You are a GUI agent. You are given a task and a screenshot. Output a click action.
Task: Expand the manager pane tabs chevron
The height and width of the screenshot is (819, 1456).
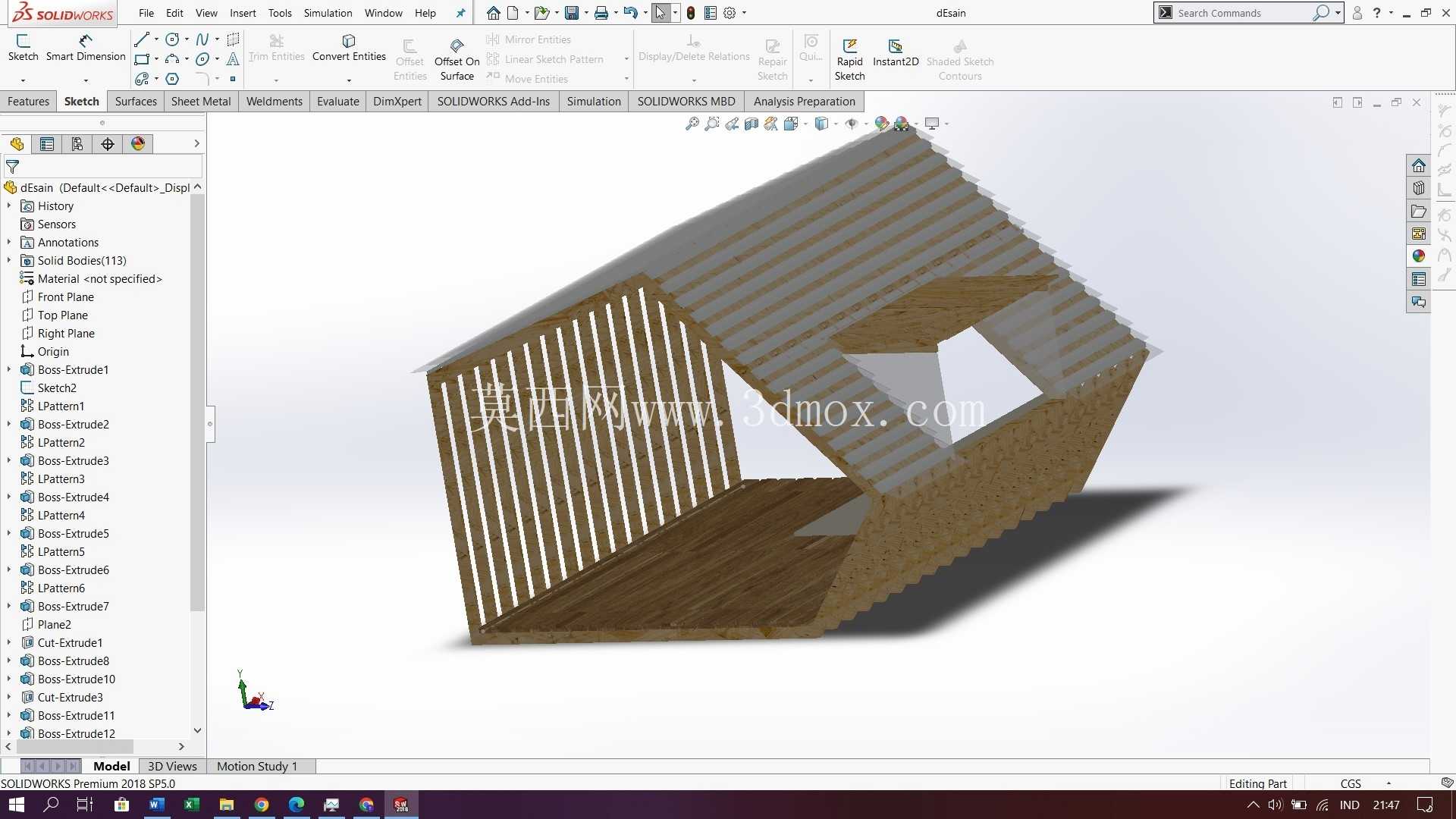coord(196,143)
